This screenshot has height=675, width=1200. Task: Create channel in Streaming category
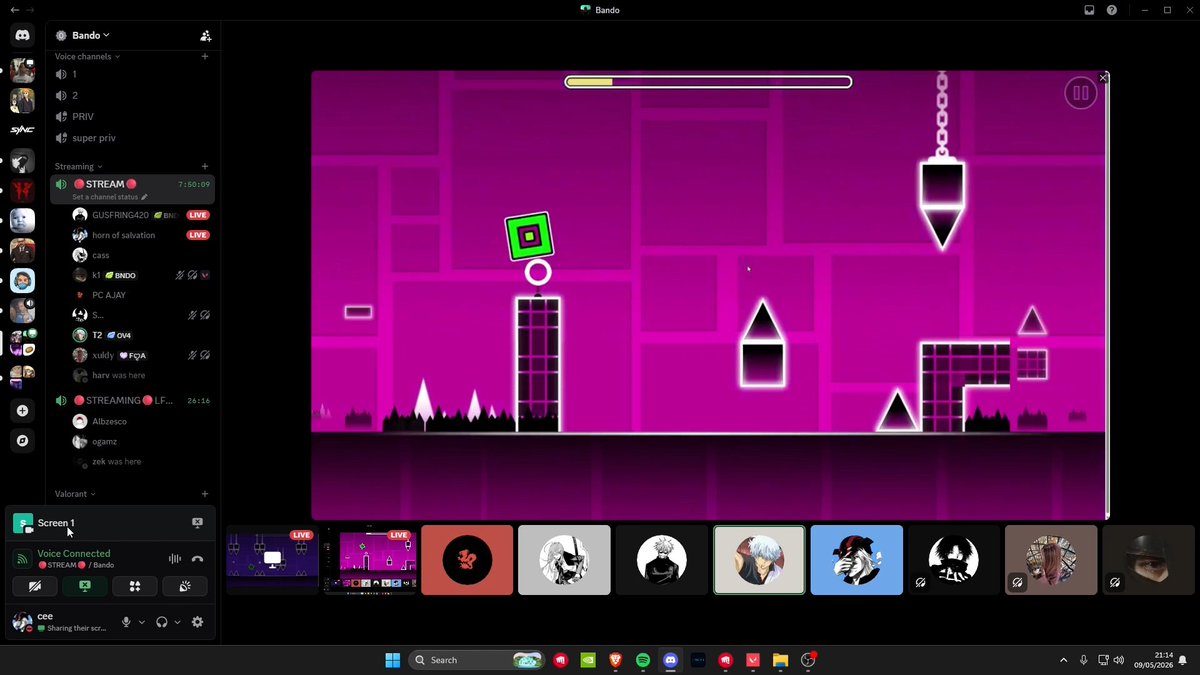tap(205, 166)
